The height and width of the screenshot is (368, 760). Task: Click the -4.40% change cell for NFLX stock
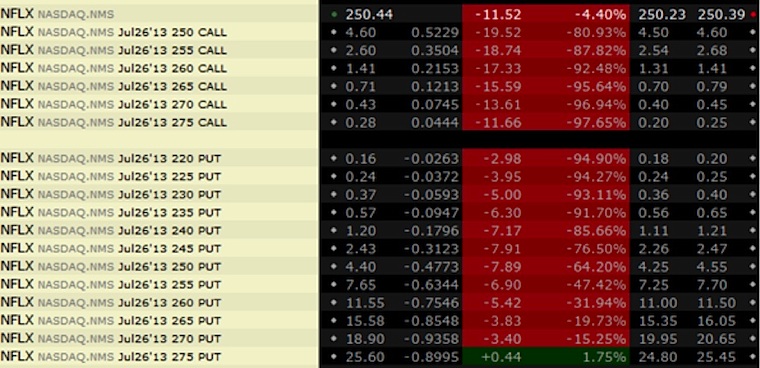point(600,15)
